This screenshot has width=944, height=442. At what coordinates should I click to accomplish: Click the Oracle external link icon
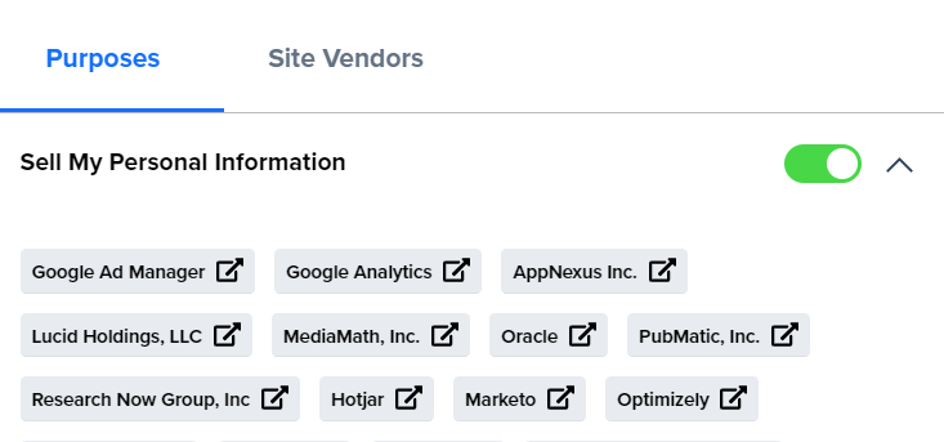pos(583,335)
